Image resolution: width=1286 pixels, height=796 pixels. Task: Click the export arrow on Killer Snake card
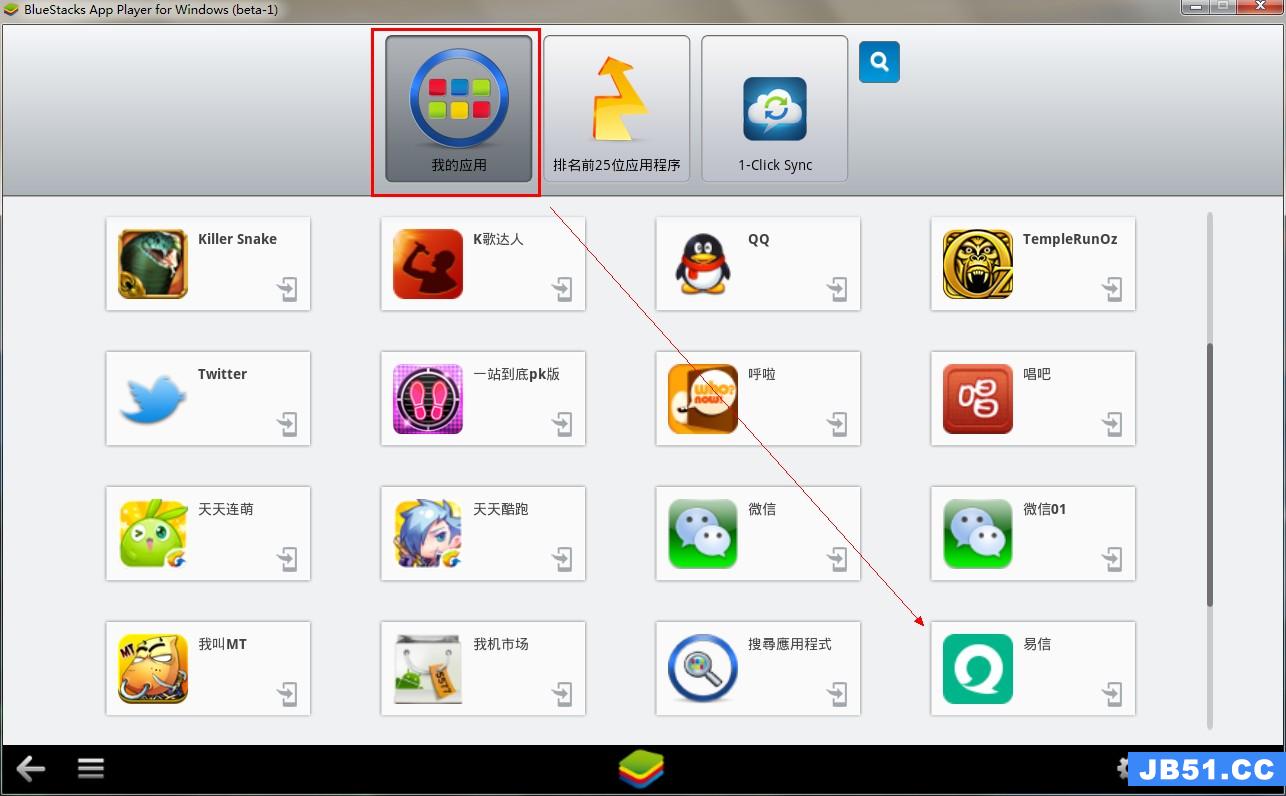click(288, 290)
